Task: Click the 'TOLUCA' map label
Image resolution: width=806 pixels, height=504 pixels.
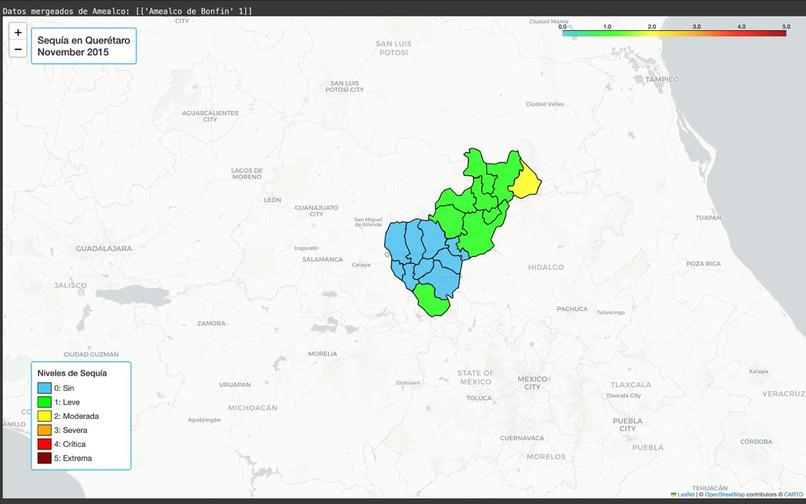Action: click(x=479, y=398)
